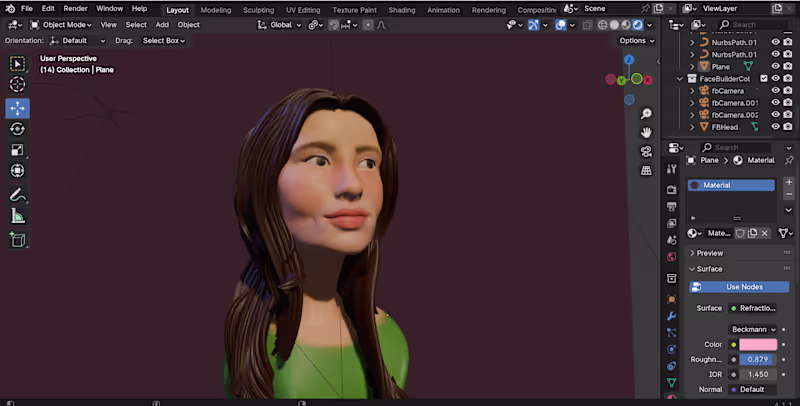Select the Transform tool

(17, 170)
